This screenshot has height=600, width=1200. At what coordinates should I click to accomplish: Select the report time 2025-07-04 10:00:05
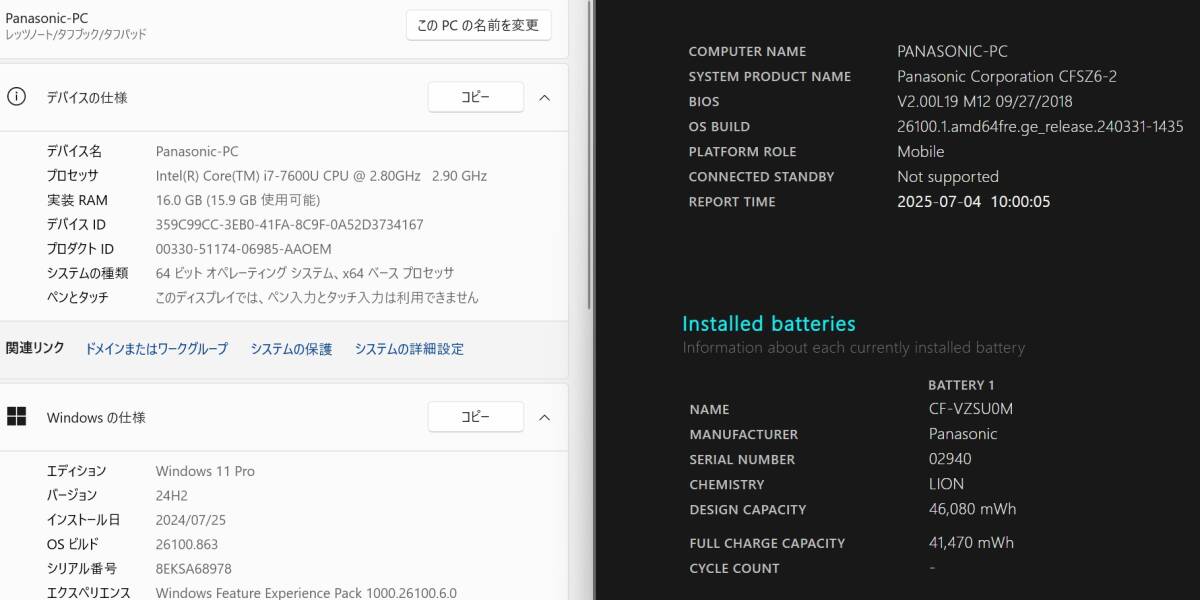click(974, 201)
